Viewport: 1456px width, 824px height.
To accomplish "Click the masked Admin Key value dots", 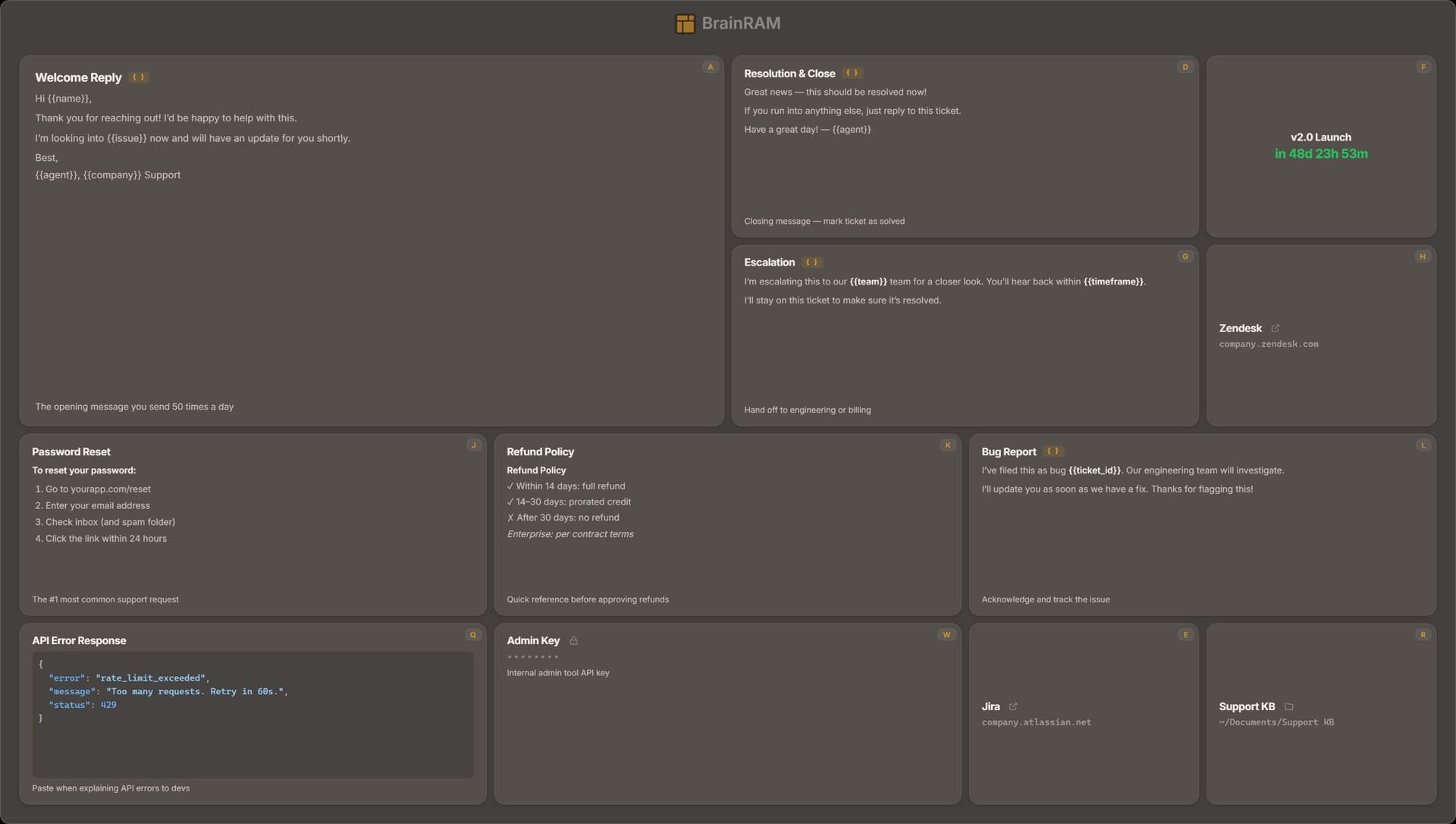I will (x=532, y=657).
